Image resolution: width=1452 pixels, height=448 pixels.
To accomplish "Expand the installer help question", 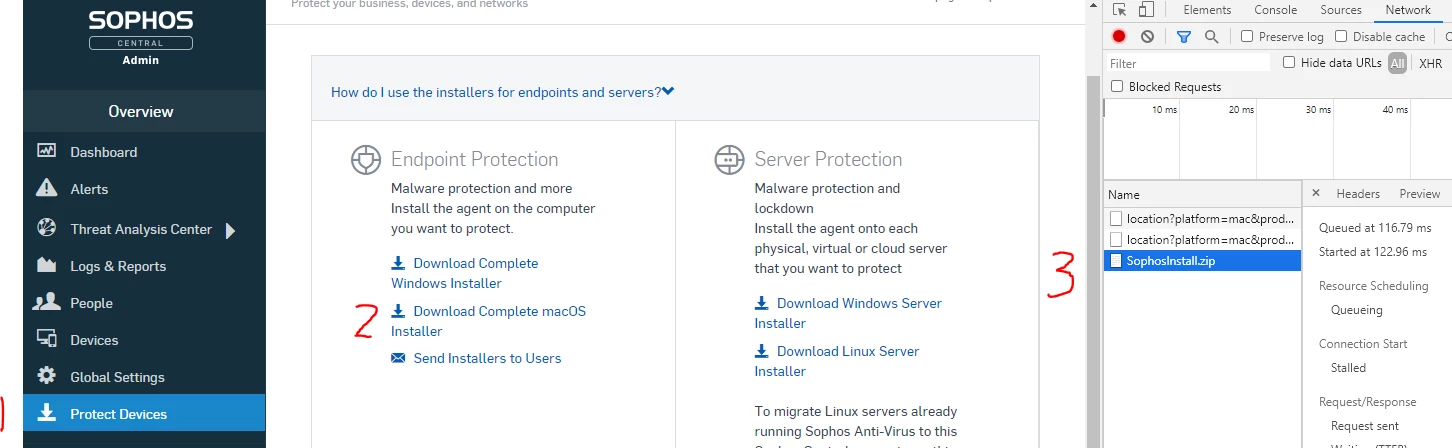I will [503, 92].
